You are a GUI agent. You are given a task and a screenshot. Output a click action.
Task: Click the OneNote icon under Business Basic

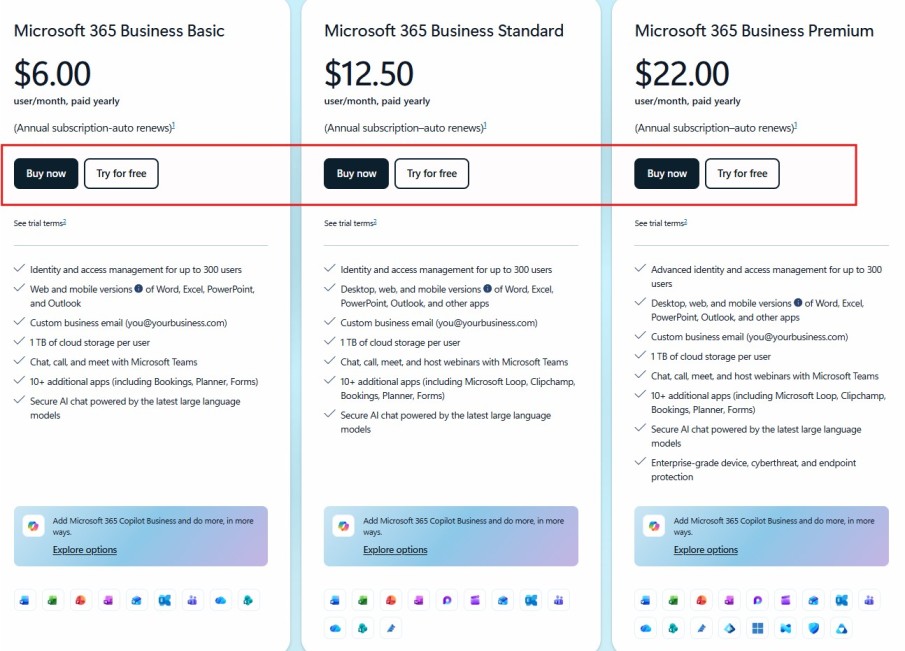pyautogui.click(x=108, y=601)
